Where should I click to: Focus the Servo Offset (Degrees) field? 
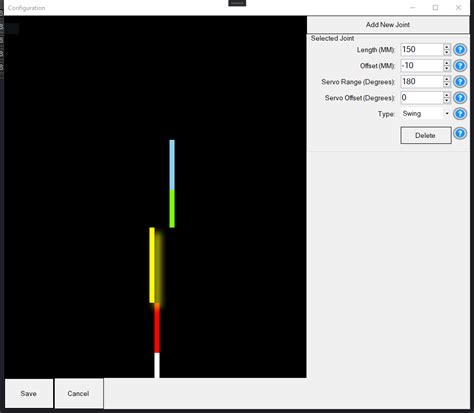click(422, 98)
